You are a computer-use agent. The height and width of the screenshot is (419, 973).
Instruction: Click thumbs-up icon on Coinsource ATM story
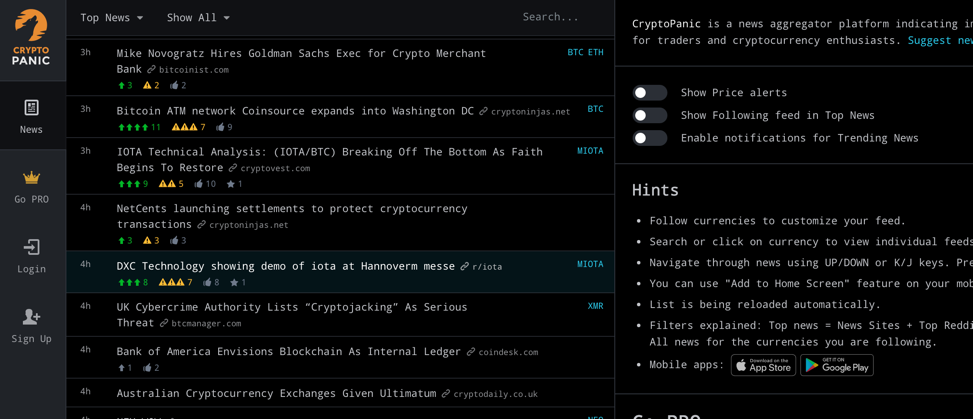point(220,128)
